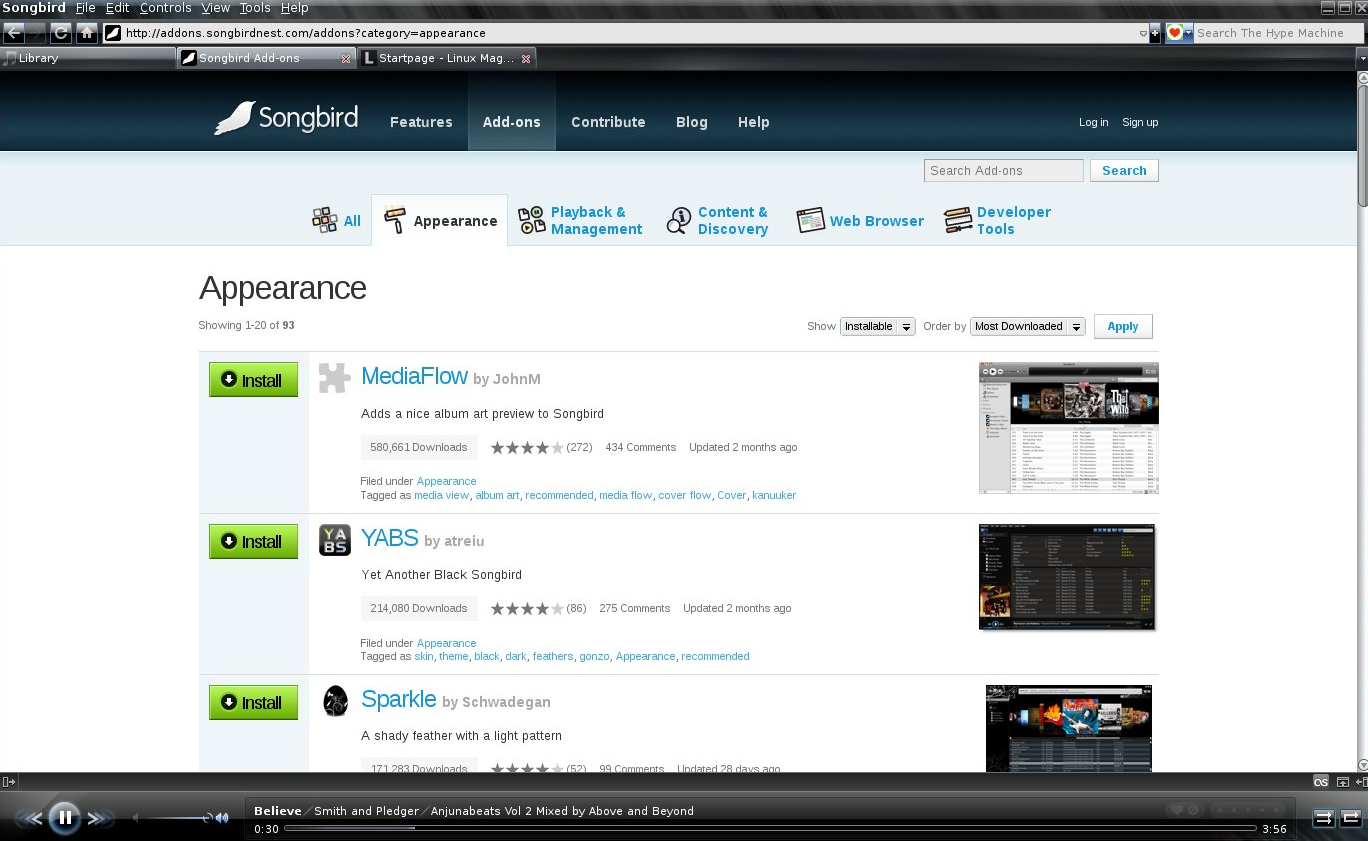Click the Web Browser category icon
Viewport: 1368px width, 841px height.
810,220
